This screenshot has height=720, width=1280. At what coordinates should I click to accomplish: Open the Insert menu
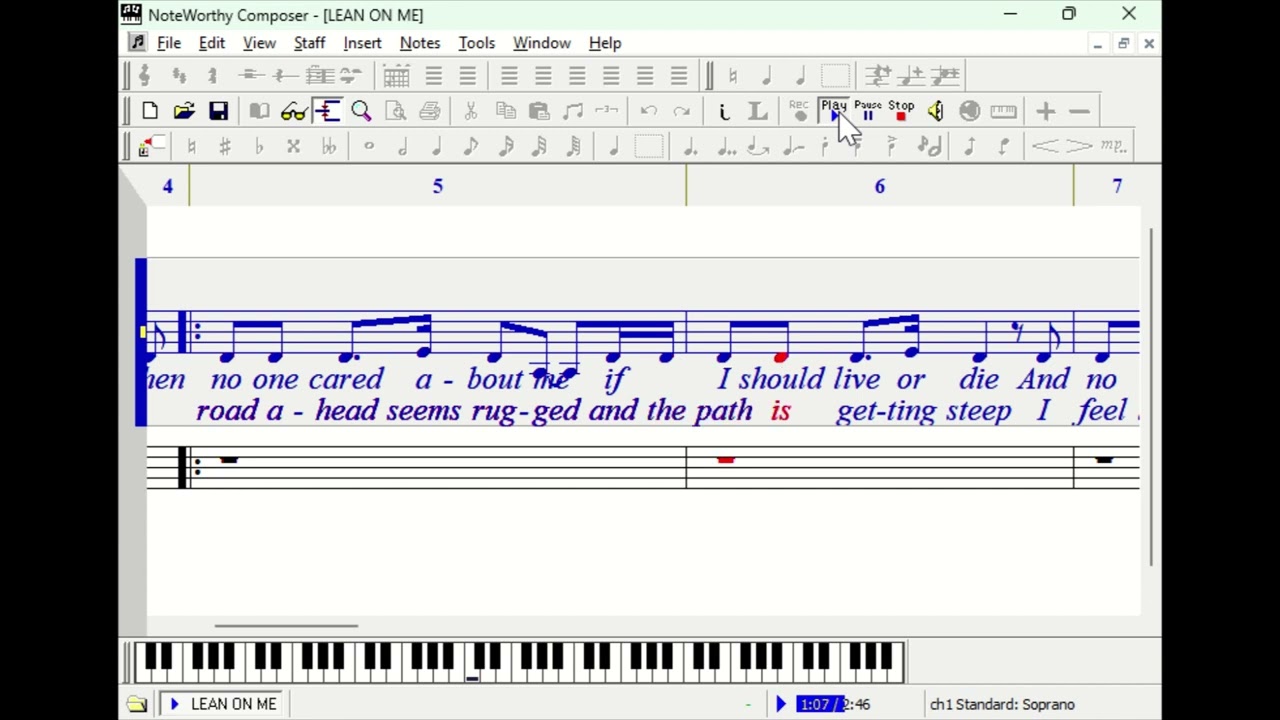point(362,43)
